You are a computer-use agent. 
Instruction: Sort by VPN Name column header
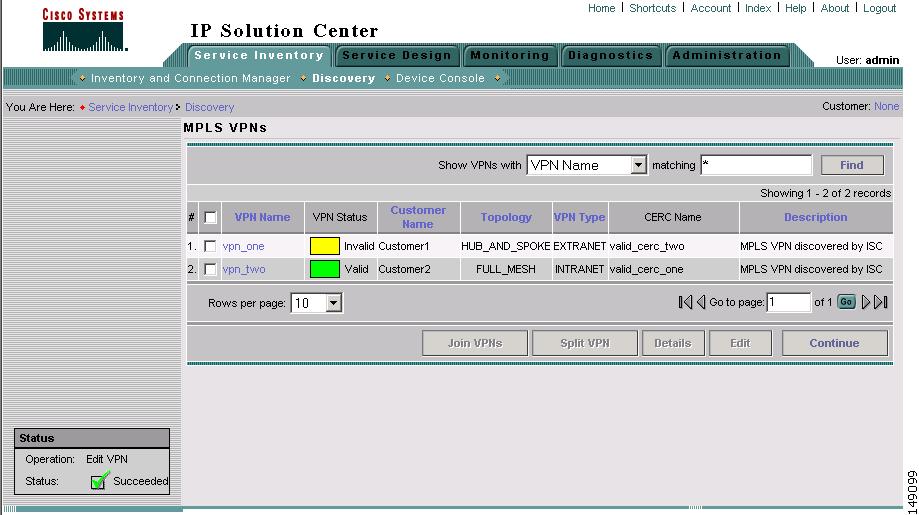262,217
